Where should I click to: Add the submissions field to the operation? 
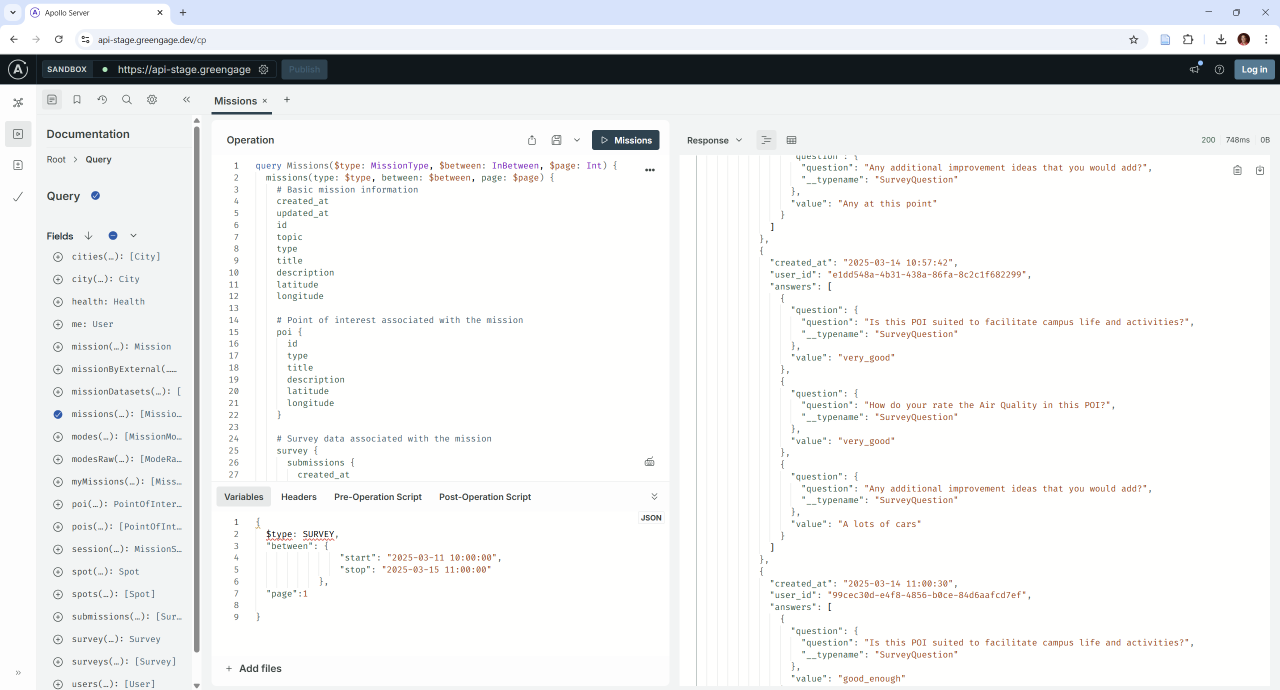pyautogui.click(x=57, y=617)
